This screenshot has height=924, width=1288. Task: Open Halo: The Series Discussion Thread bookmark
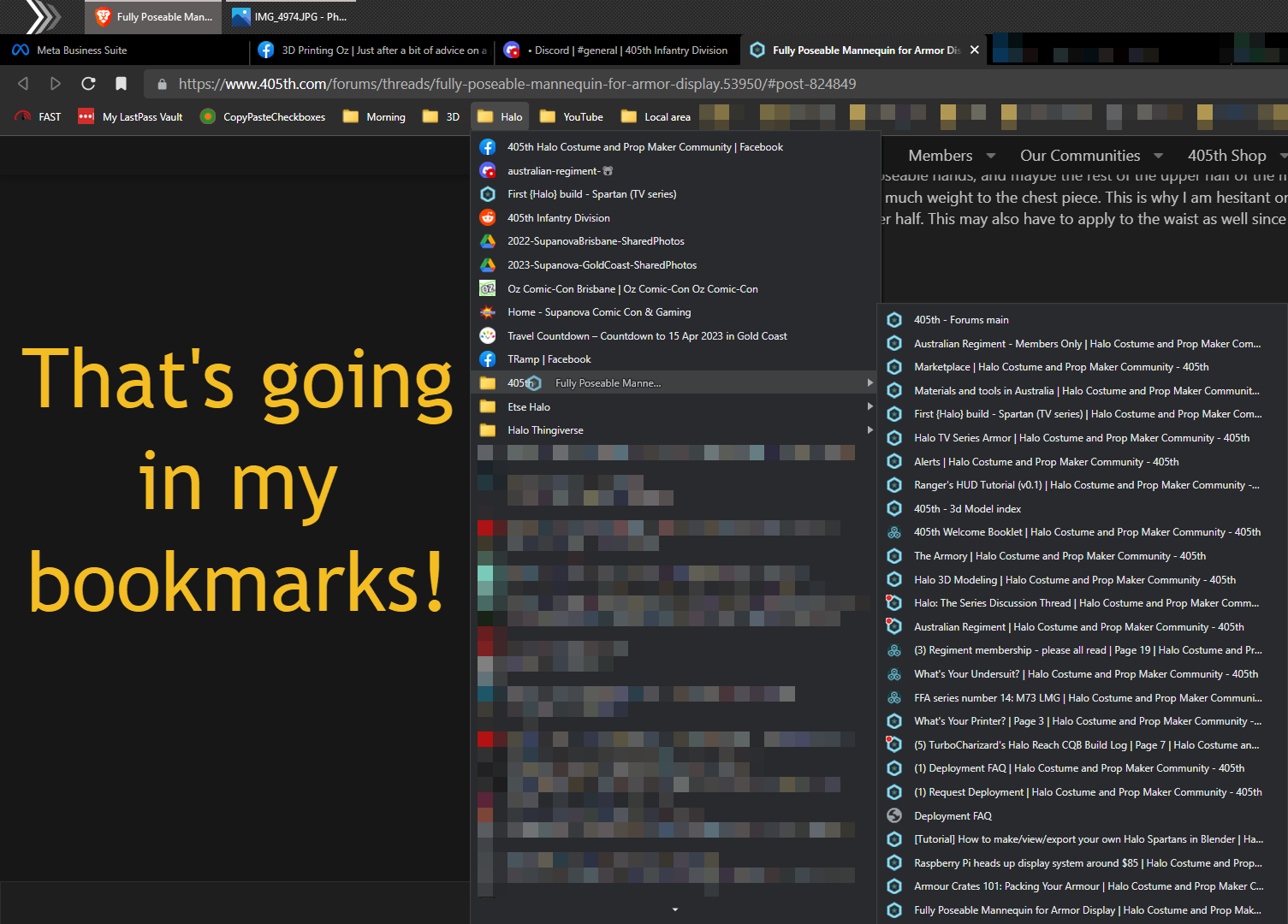[x=1082, y=603]
